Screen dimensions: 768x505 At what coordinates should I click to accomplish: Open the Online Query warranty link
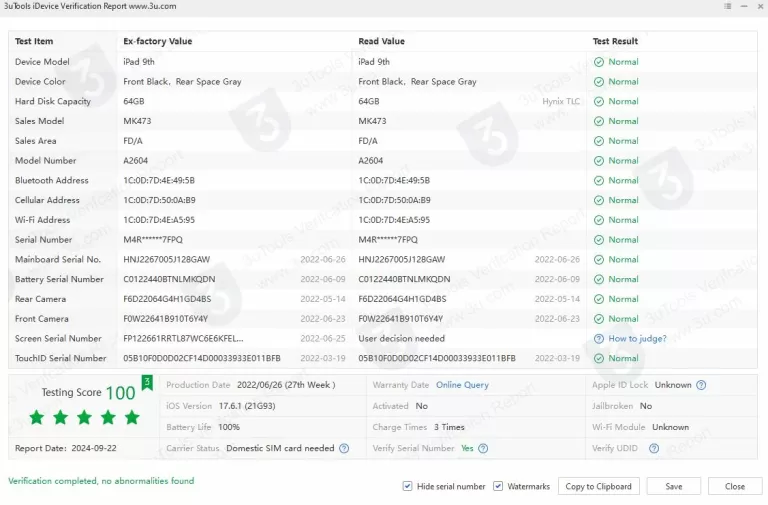(462, 385)
